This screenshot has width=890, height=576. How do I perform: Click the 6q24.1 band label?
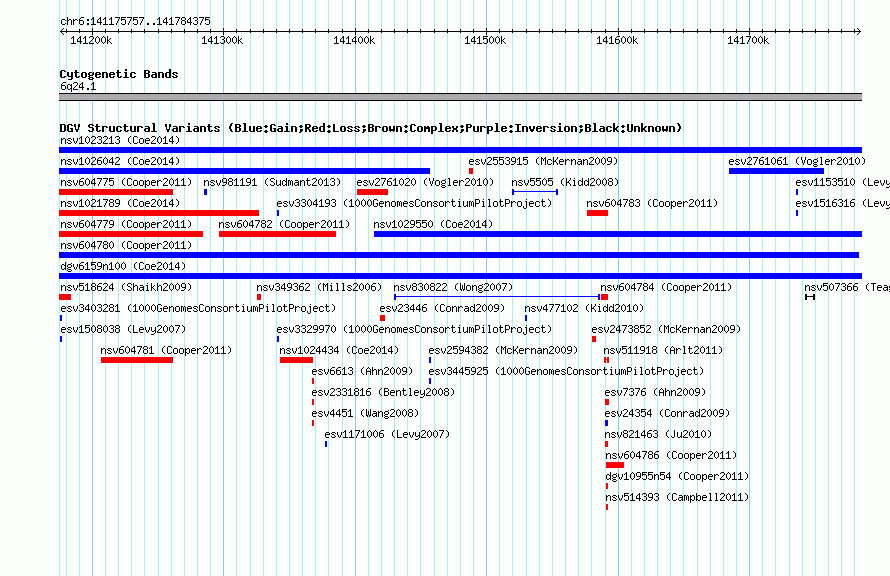(78, 86)
